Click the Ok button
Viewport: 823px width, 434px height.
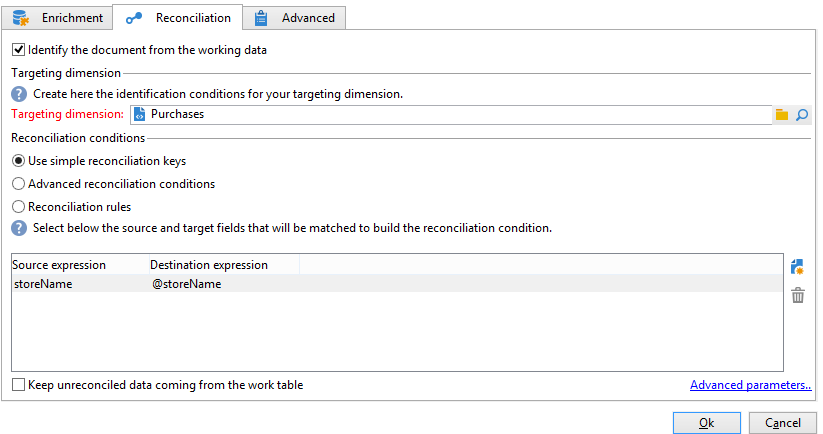pyautogui.click(x=706, y=423)
